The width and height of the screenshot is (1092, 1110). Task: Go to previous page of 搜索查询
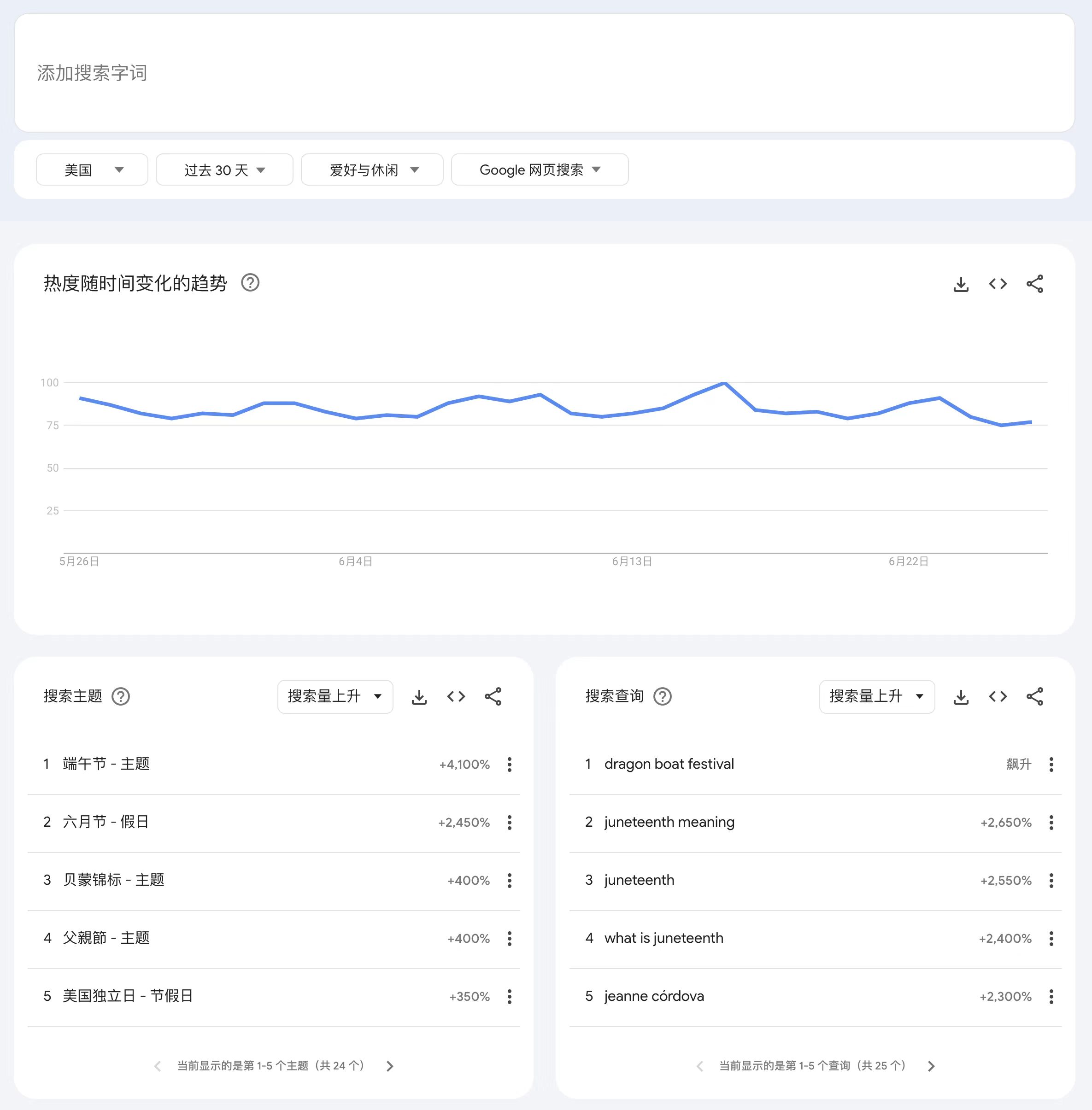(x=700, y=1066)
